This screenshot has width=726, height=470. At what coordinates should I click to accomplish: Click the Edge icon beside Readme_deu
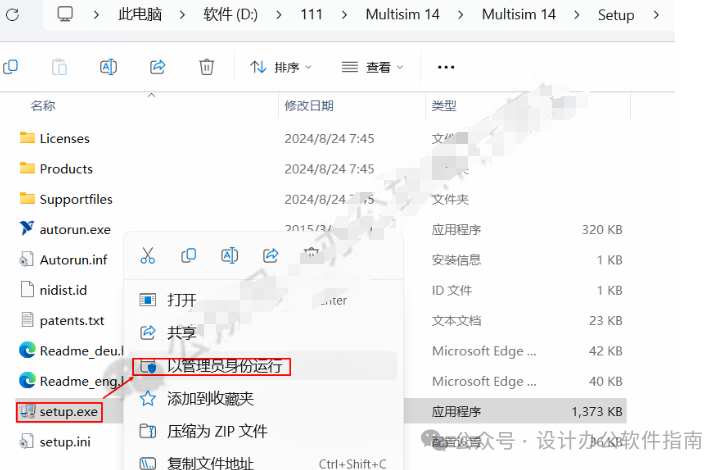pyautogui.click(x=27, y=350)
